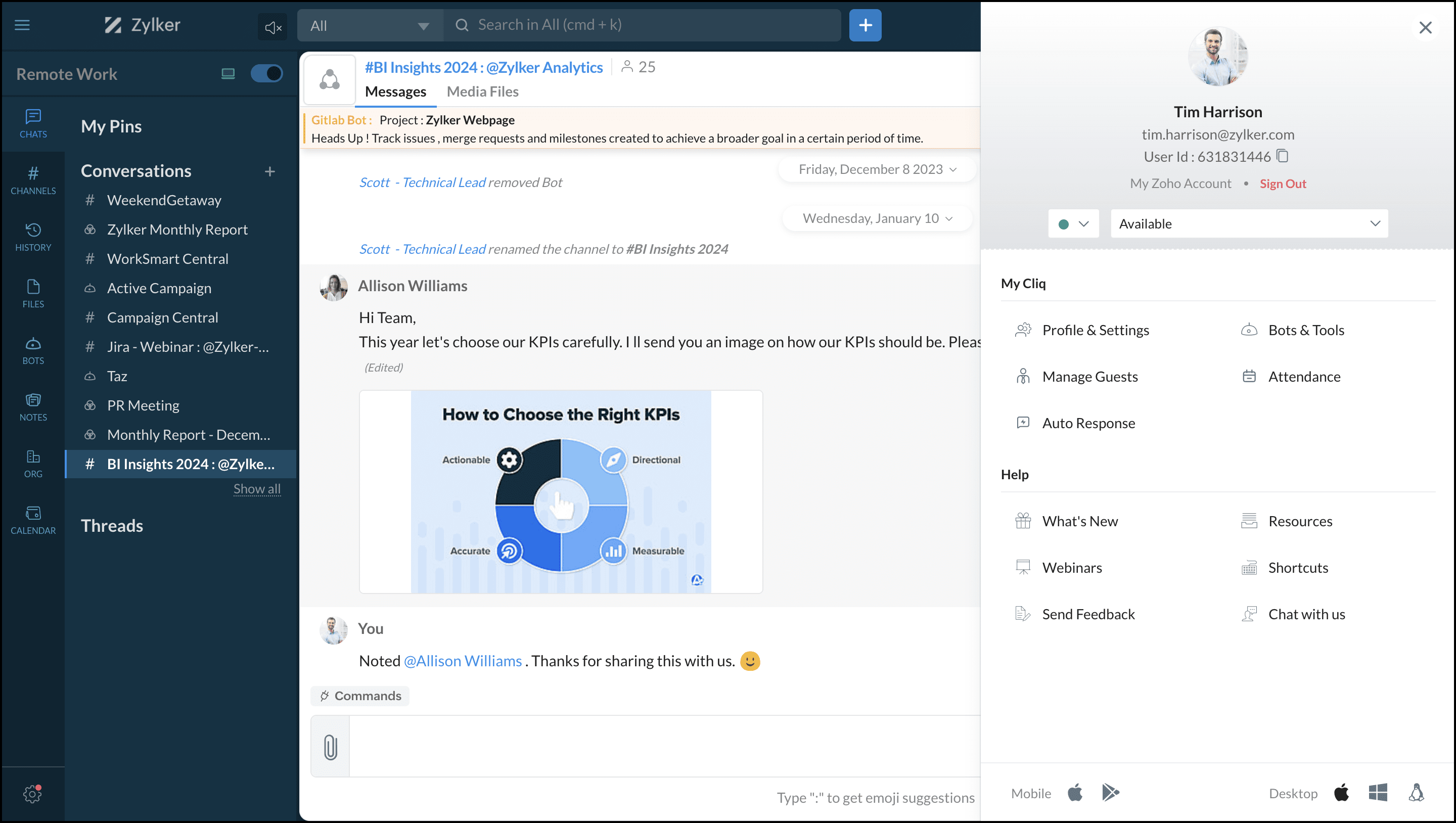This screenshot has width=1456, height=823.
Task: Open Calendar in the left sidebar
Action: click(x=33, y=520)
